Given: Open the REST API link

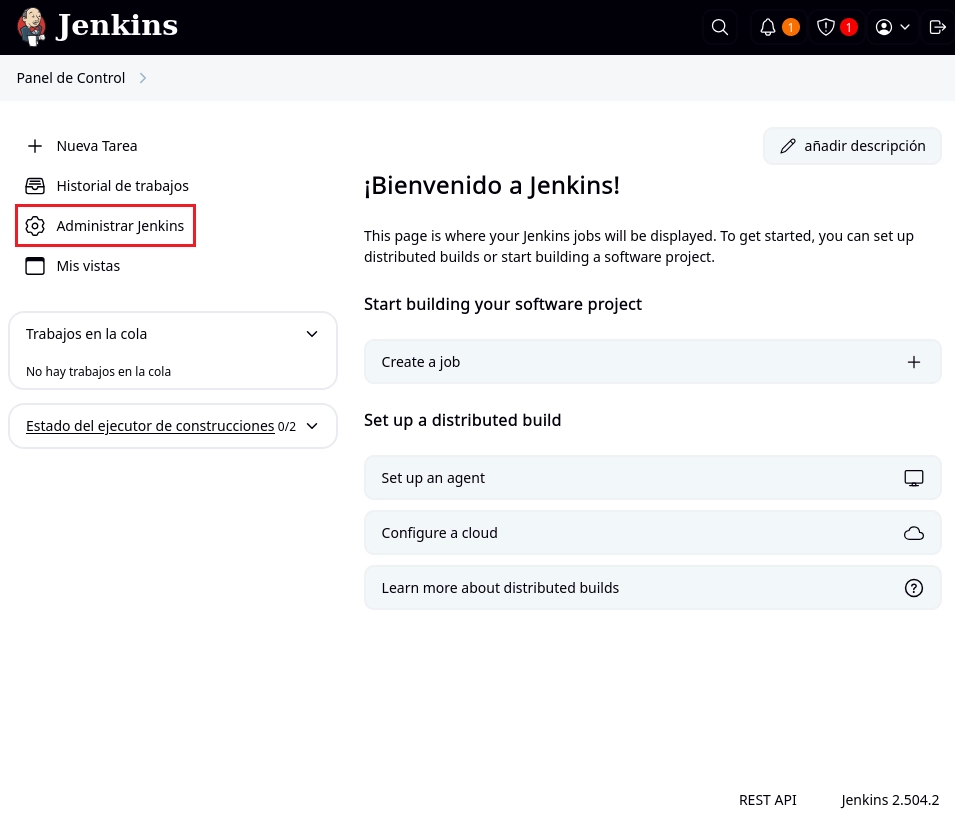Looking at the screenshot, I should 767,800.
